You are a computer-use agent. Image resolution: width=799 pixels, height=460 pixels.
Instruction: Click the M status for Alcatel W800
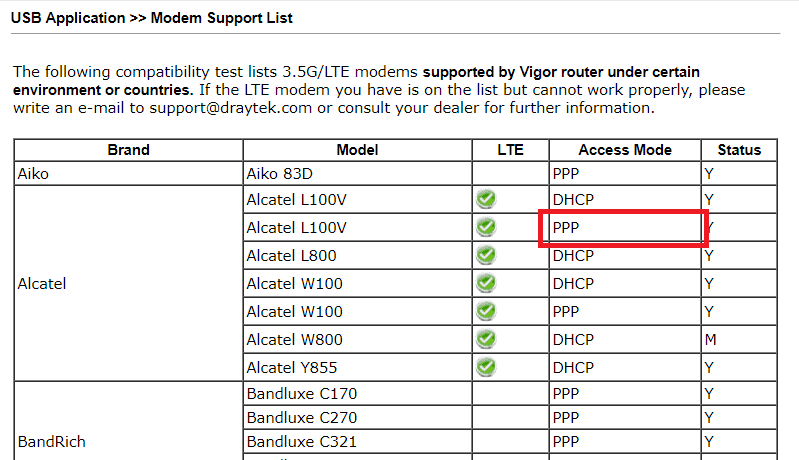pos(710,339)
